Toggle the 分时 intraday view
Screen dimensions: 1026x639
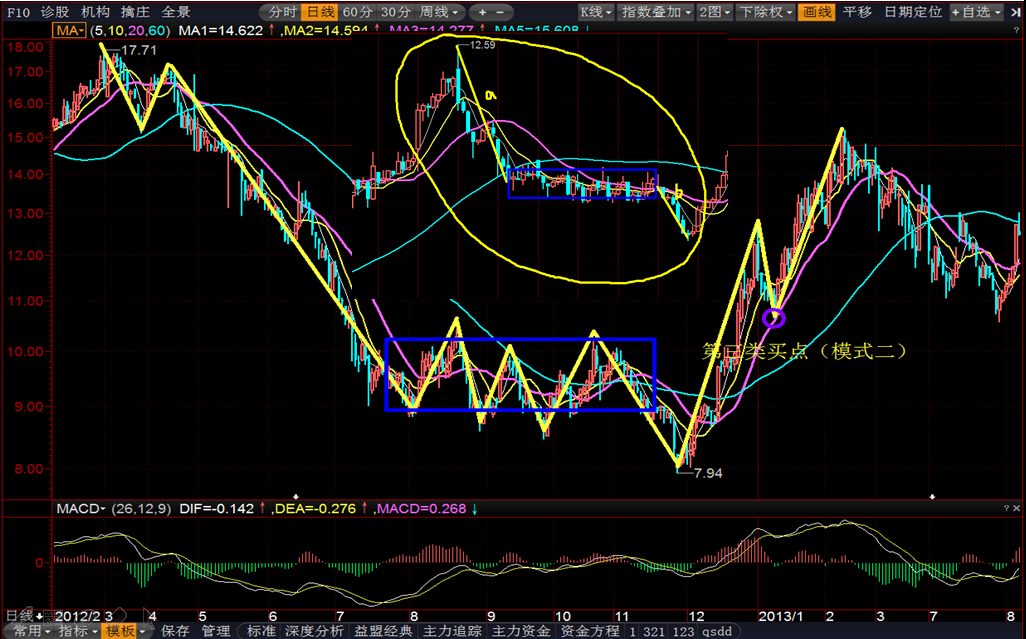click(282, 12)
